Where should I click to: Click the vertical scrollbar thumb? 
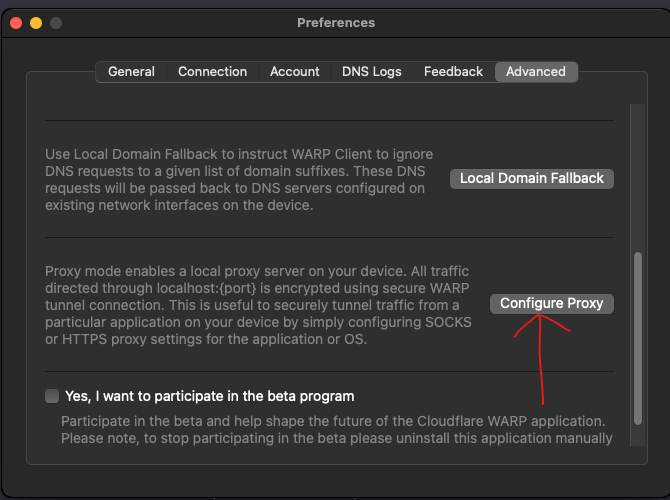tap(636, 345)
